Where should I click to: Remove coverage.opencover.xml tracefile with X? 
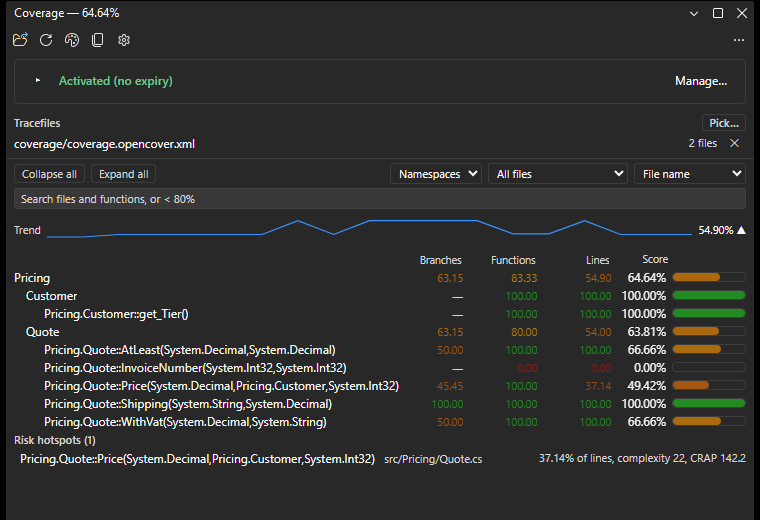[x=735, y=143]
